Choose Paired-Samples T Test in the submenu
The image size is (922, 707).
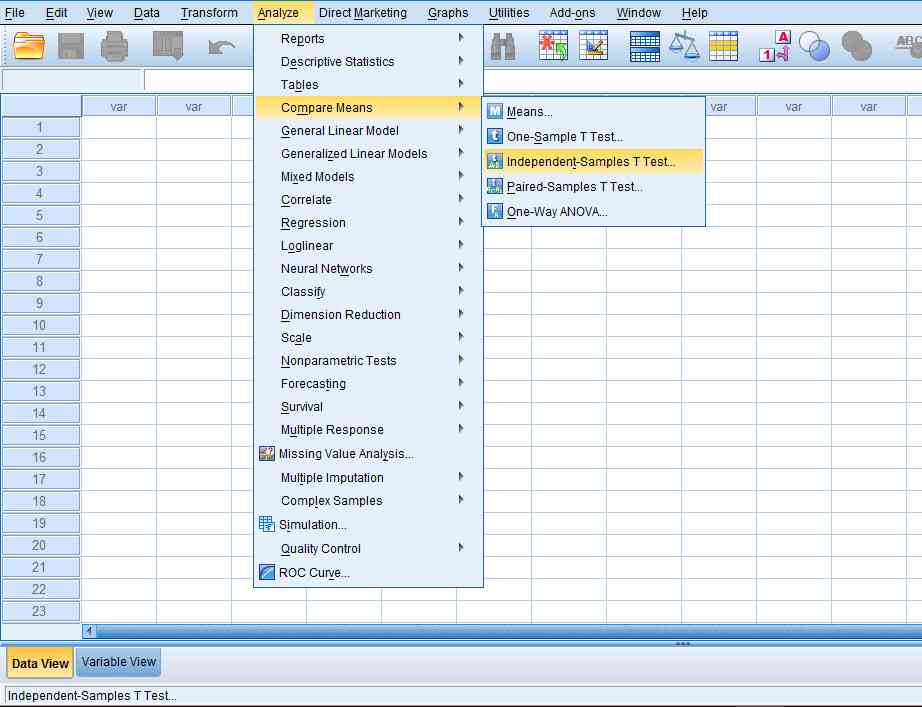pyautogui.click(x=593, y=186)
